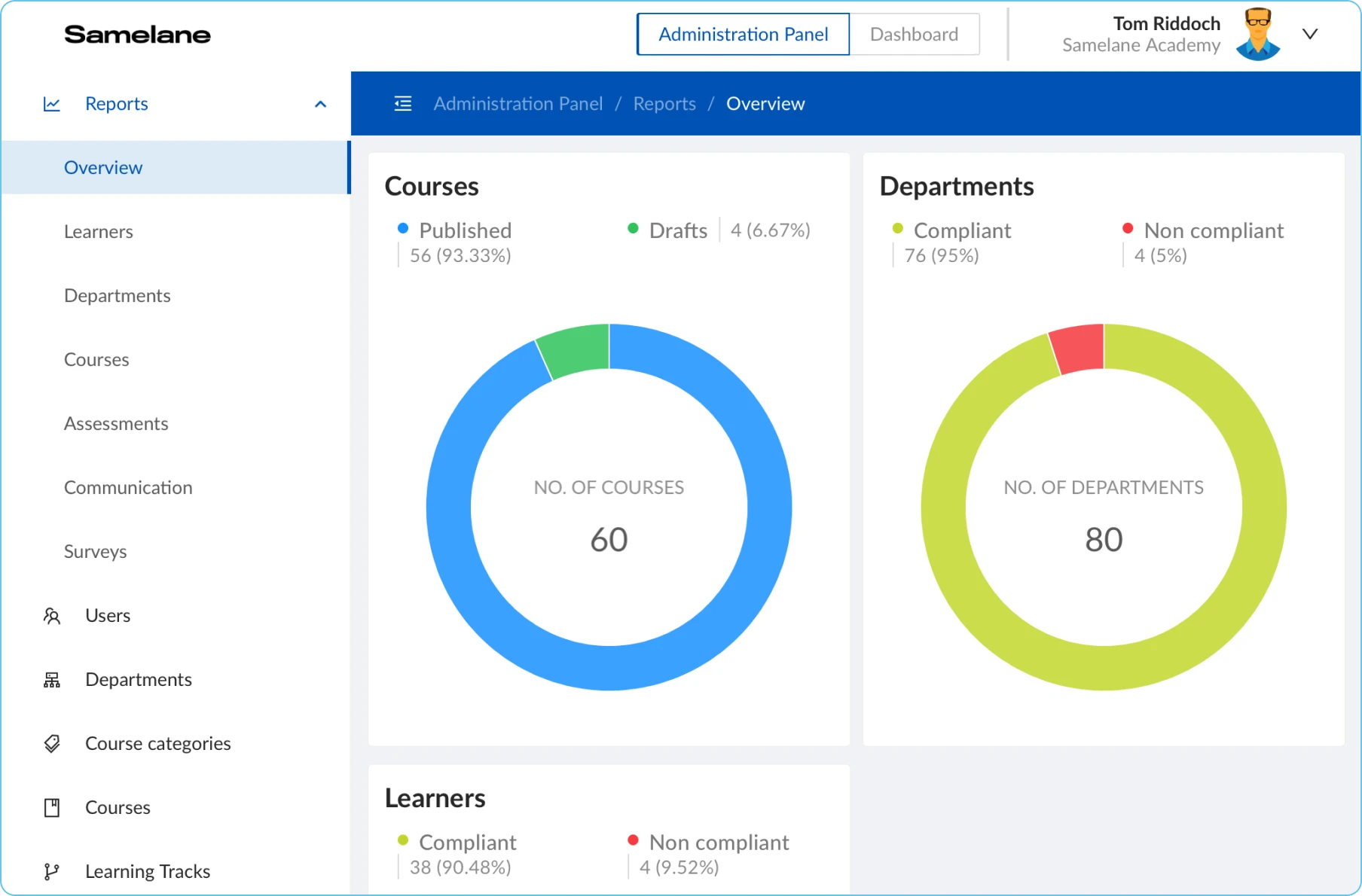1362x896 pixels.
Task: Click Reports breadcrumb link
Action: pos(664,104)
